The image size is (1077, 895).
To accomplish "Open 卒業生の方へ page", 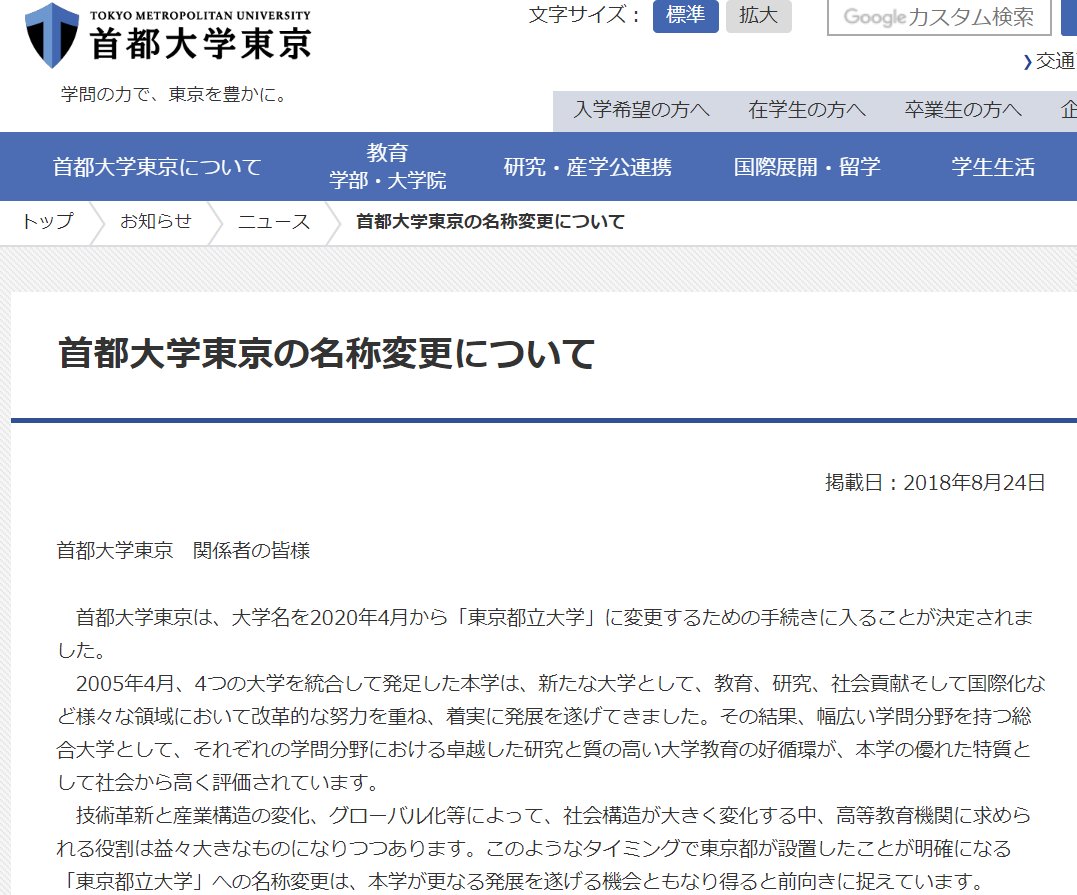I will pos(963,110).
